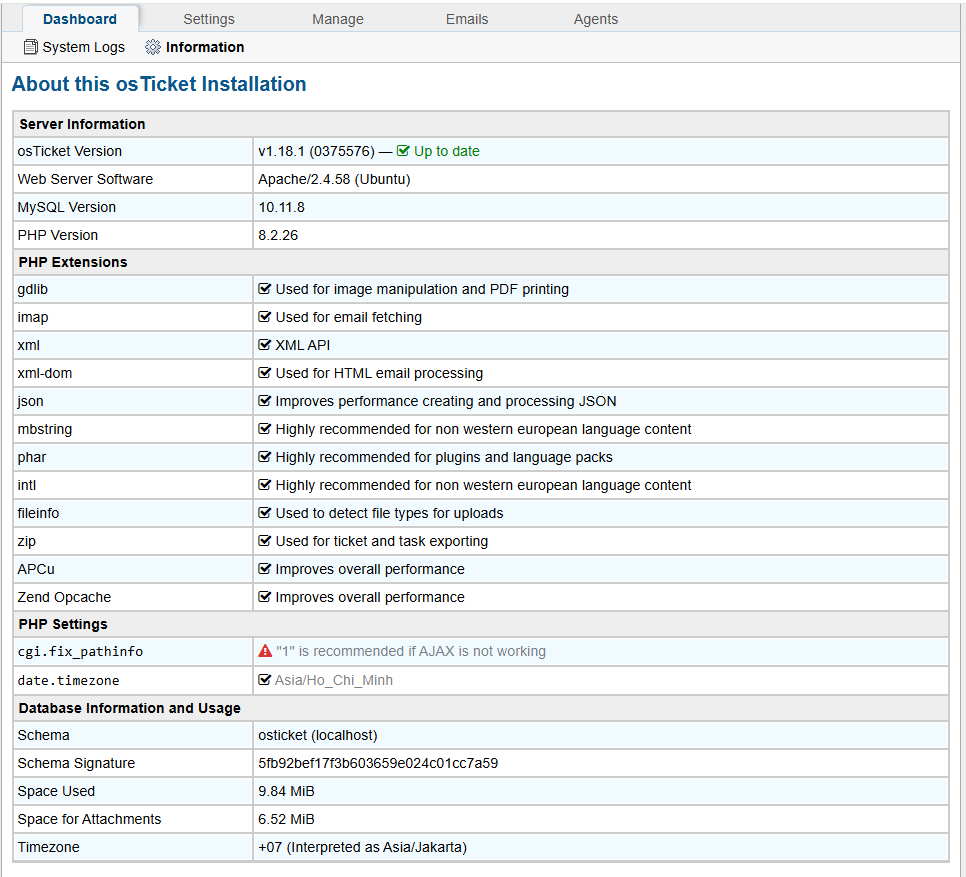Screen dimensions: 966x877
Task: Click the Apache/2.4.58 (Ubuntu) value
Action: (x=334, y=179)
